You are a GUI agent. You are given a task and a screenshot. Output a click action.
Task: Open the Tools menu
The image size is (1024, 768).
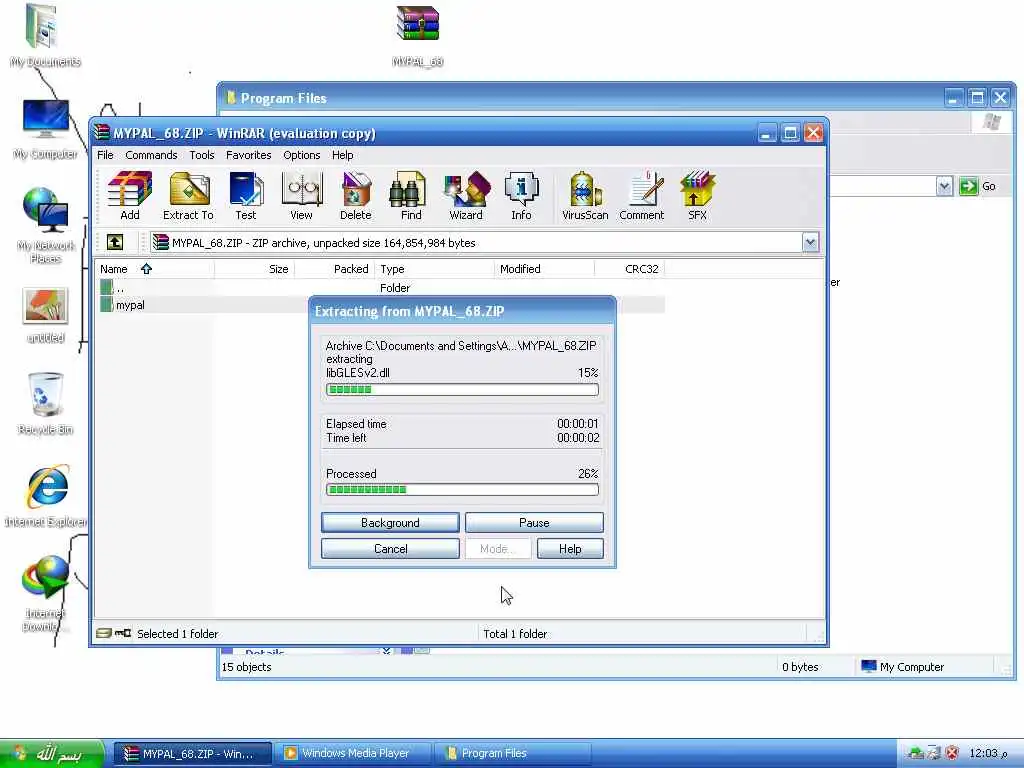tap(202, 155)
